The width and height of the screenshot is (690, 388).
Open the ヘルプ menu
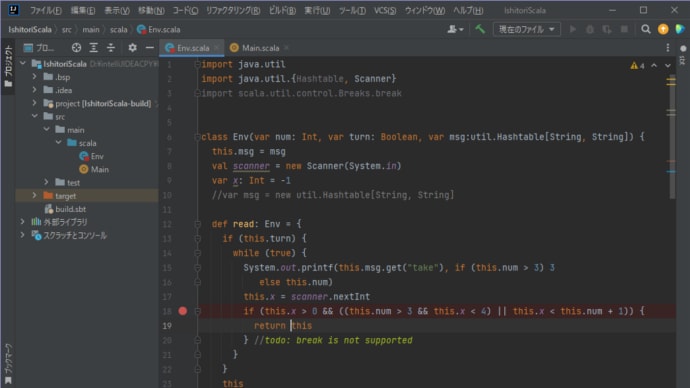(x=468, y=10)
